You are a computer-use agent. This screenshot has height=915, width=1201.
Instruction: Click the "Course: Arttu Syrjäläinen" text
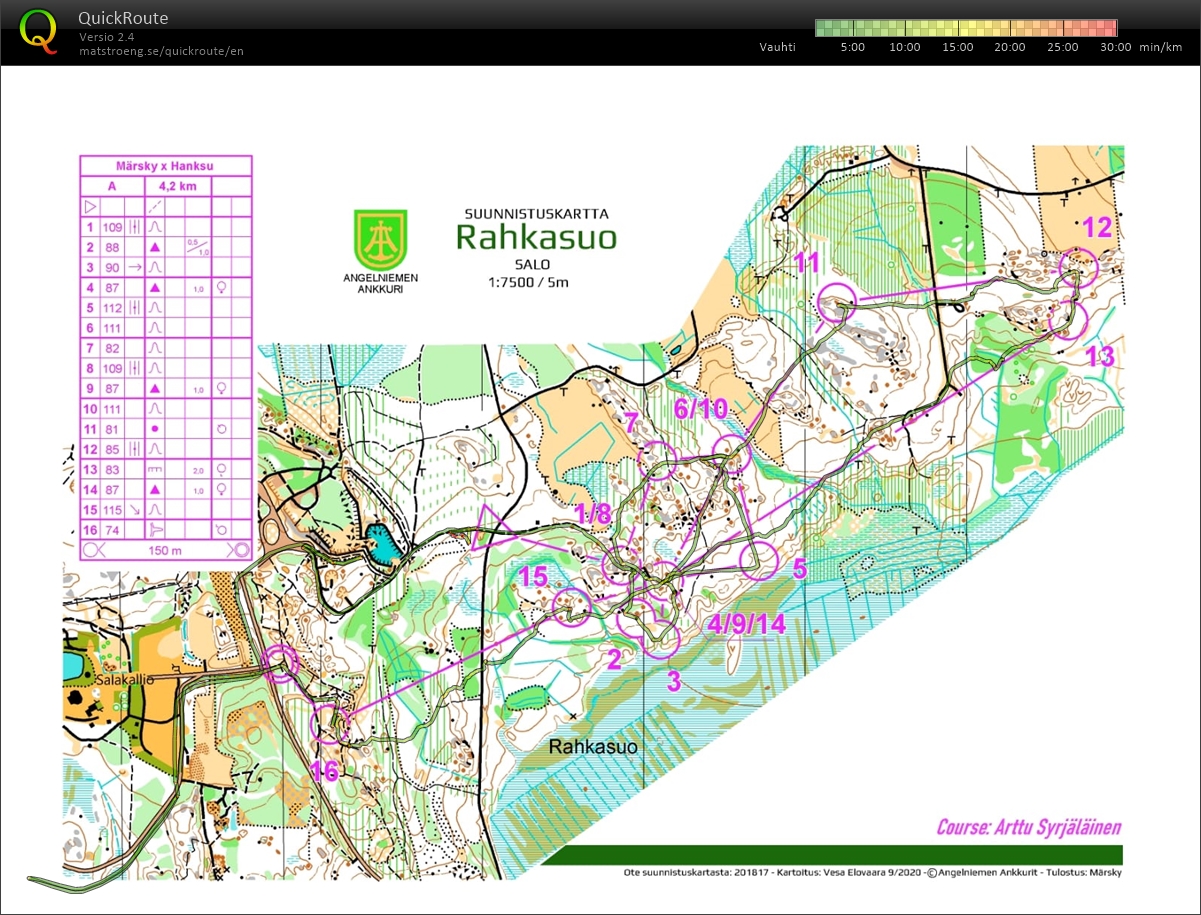[x=1028, y=827]
